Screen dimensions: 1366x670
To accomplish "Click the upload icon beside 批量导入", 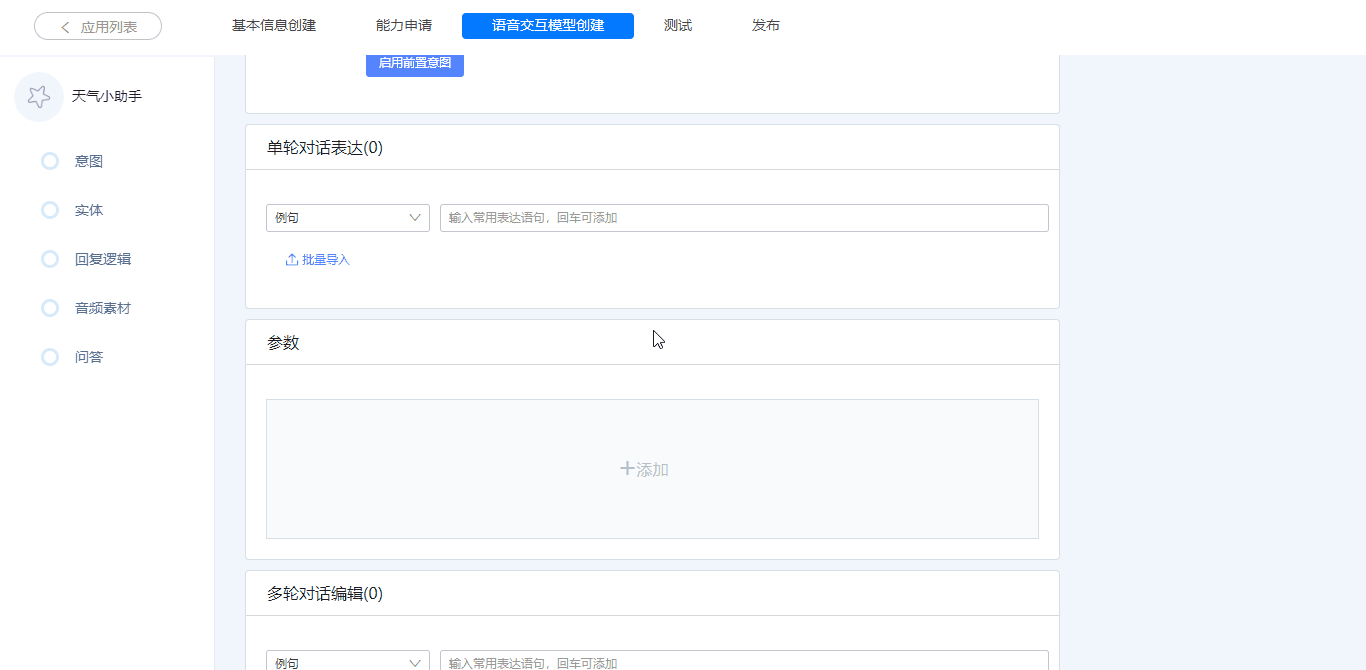I will [292, 260].
